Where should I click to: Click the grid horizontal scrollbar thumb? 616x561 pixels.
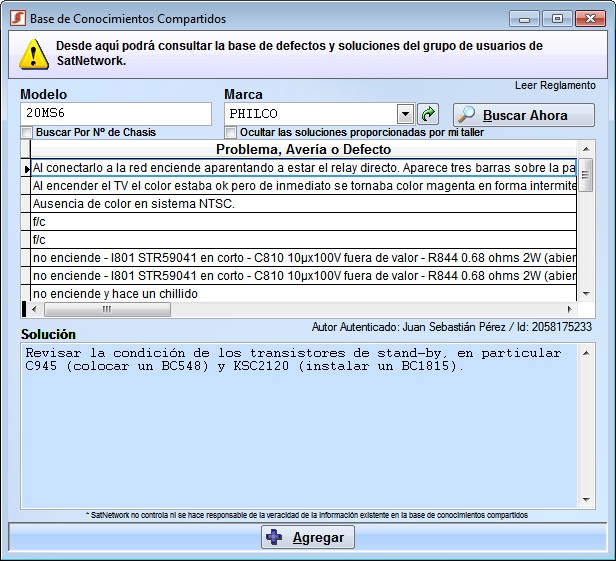tap(107, 309)
